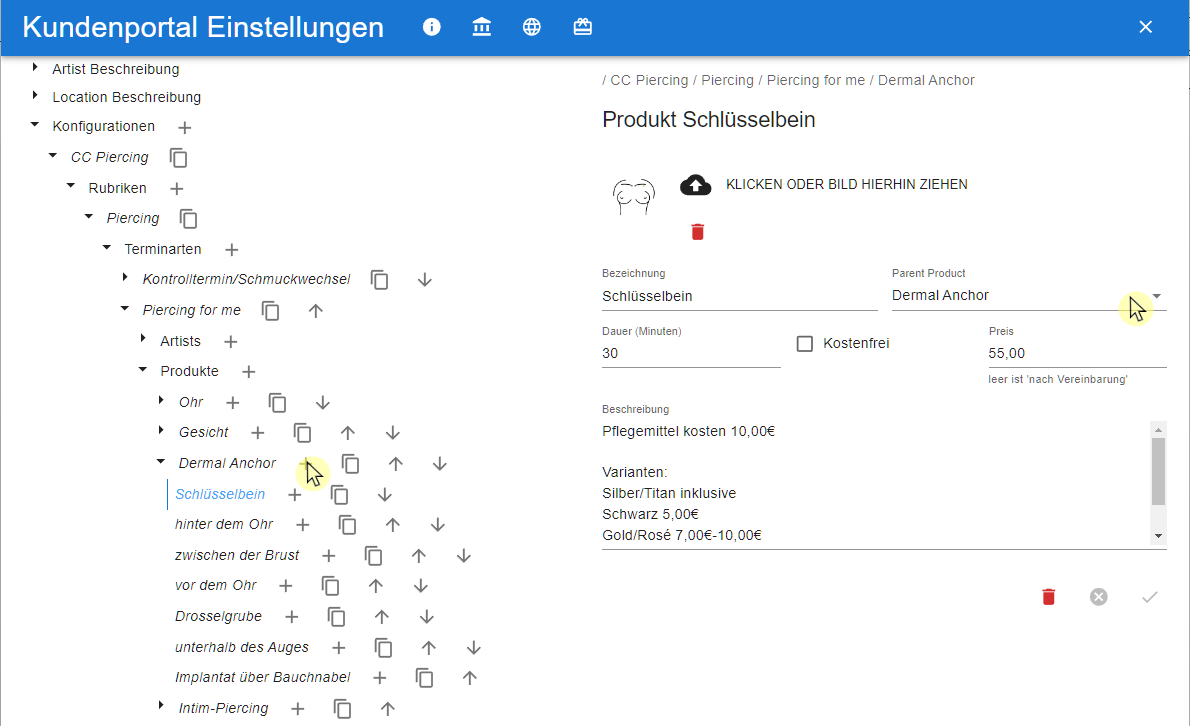Collapse the Konfigurationen node
The width and height of the screenshot is (1190, 726).
(x=35, y=124)
